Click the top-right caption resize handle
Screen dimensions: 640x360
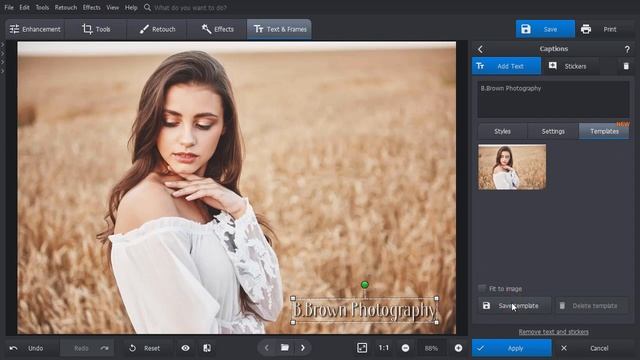point(436,299)
